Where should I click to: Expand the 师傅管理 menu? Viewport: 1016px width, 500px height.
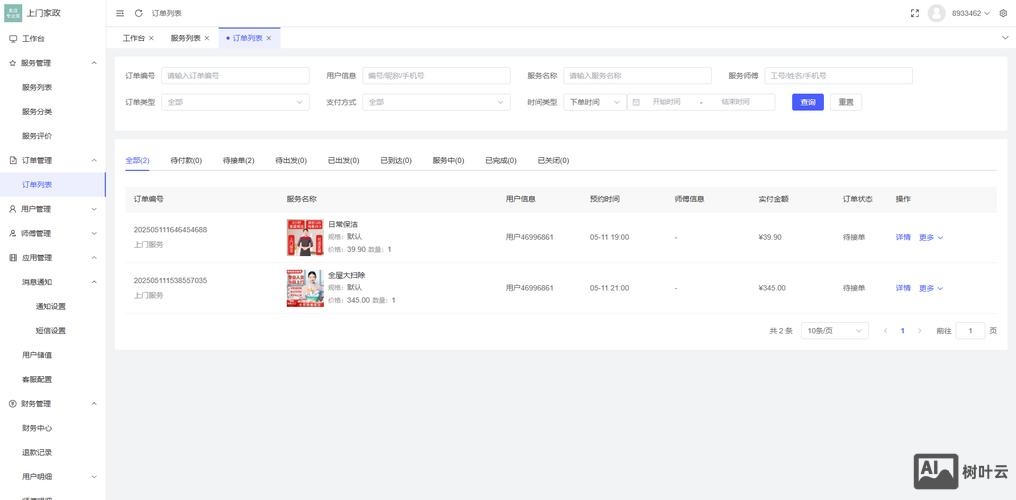tap(52, 233)
